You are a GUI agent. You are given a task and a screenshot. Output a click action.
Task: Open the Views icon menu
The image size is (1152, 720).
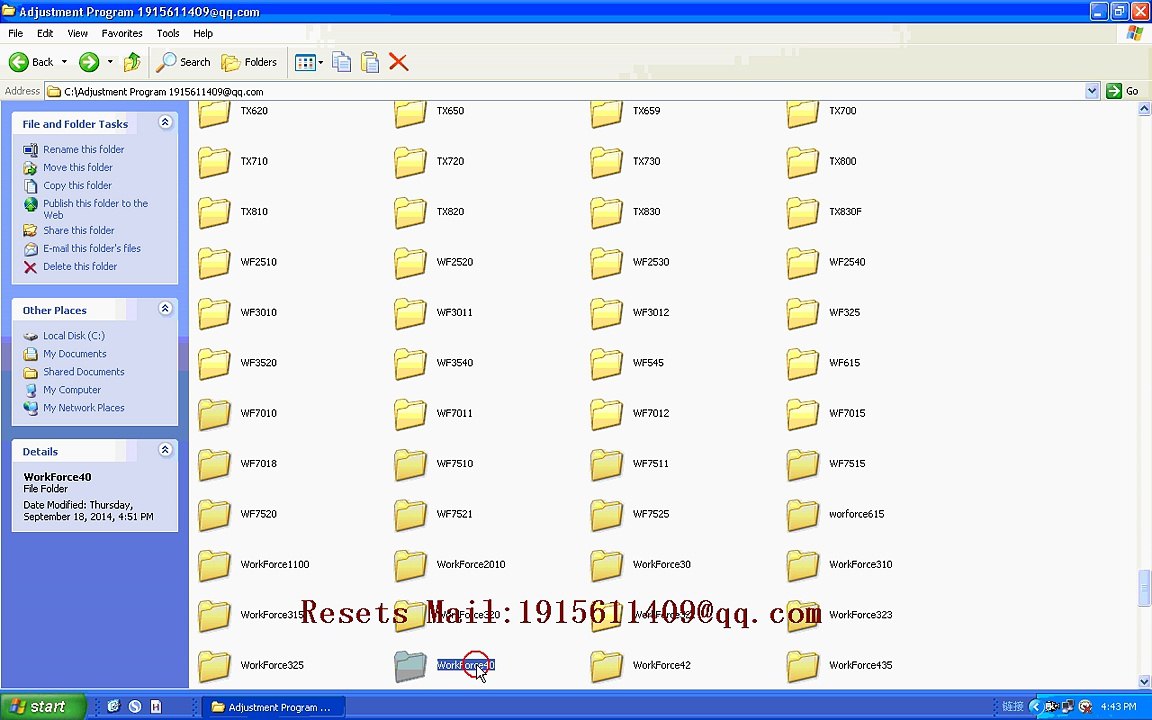[x=304, y=62]
